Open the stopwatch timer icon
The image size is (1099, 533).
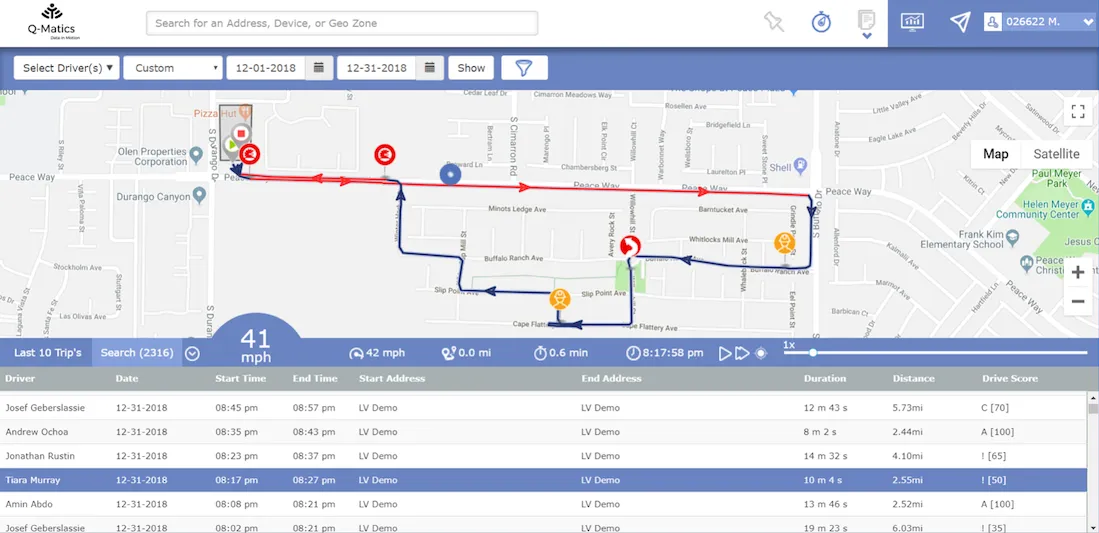[821, 22]
